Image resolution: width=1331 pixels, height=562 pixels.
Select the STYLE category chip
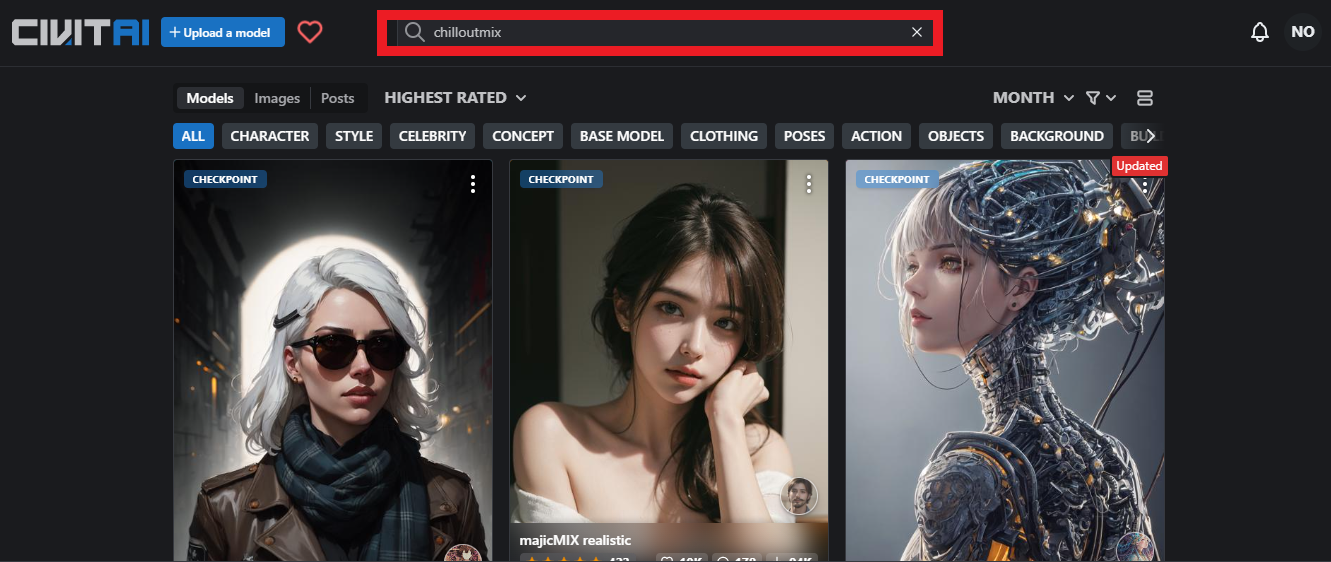[354, 136]
